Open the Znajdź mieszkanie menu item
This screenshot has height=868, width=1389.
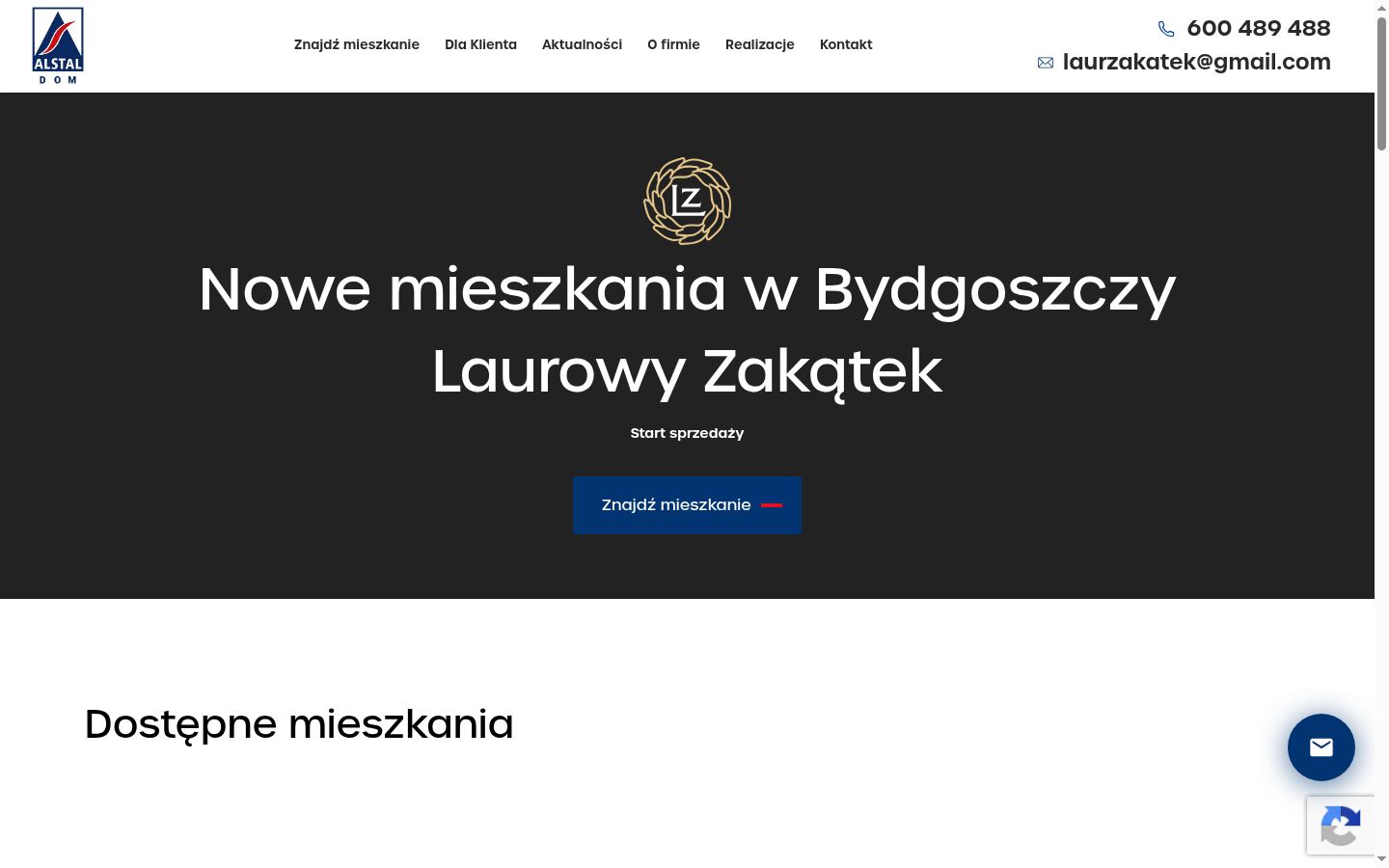click(357, 44)
